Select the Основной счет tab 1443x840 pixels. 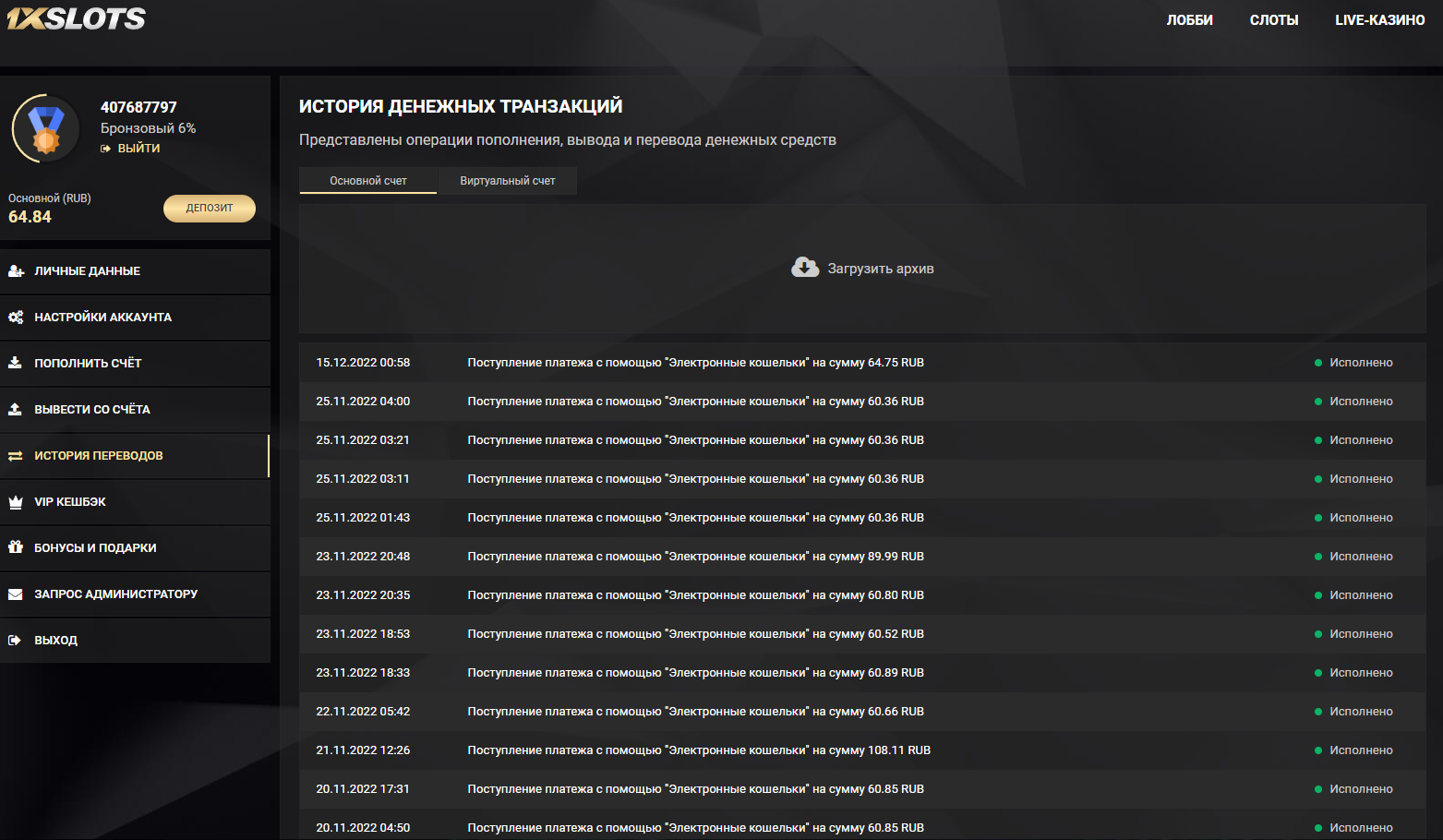point(367,181)
